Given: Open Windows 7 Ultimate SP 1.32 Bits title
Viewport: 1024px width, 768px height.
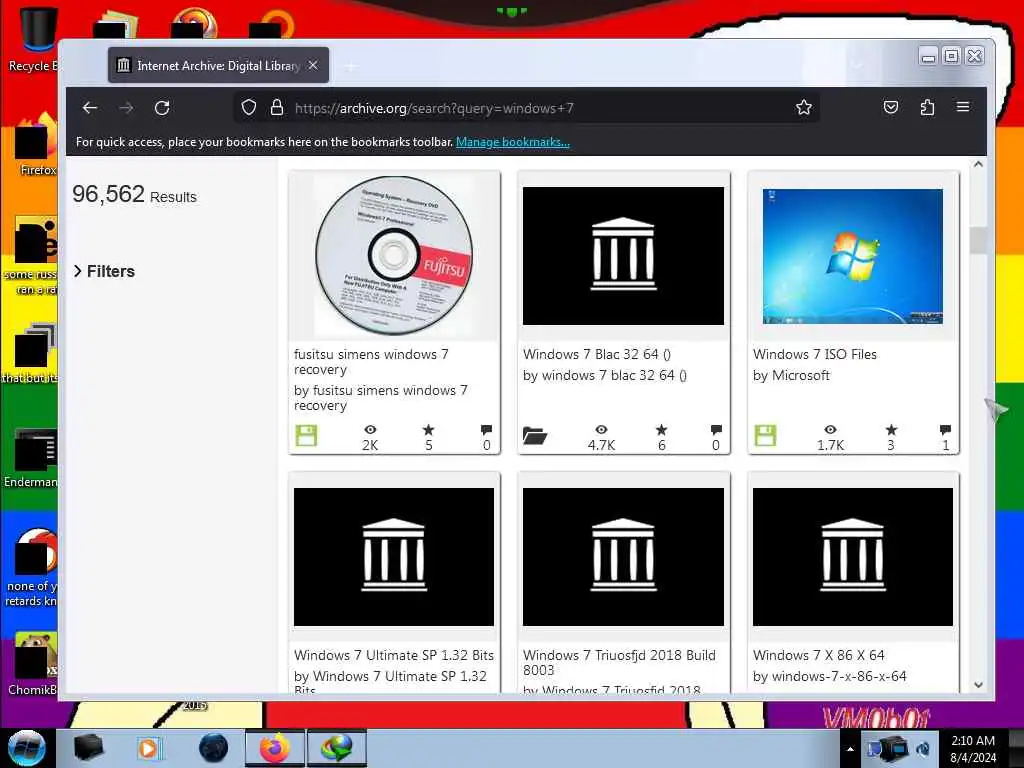Looking at the screenshot, I should pos(394,655).
